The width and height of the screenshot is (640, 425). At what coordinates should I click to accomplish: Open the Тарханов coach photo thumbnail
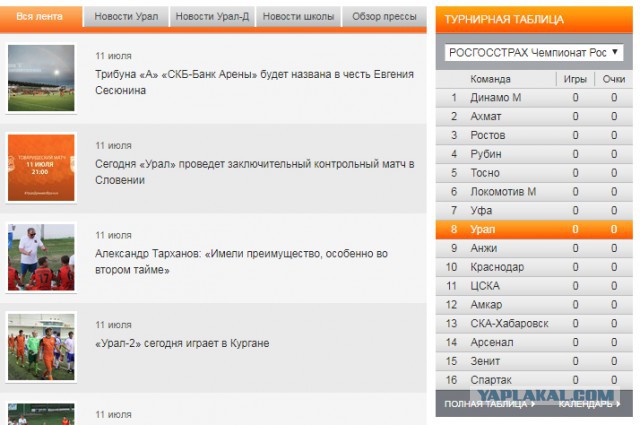[x=41, y=257]
